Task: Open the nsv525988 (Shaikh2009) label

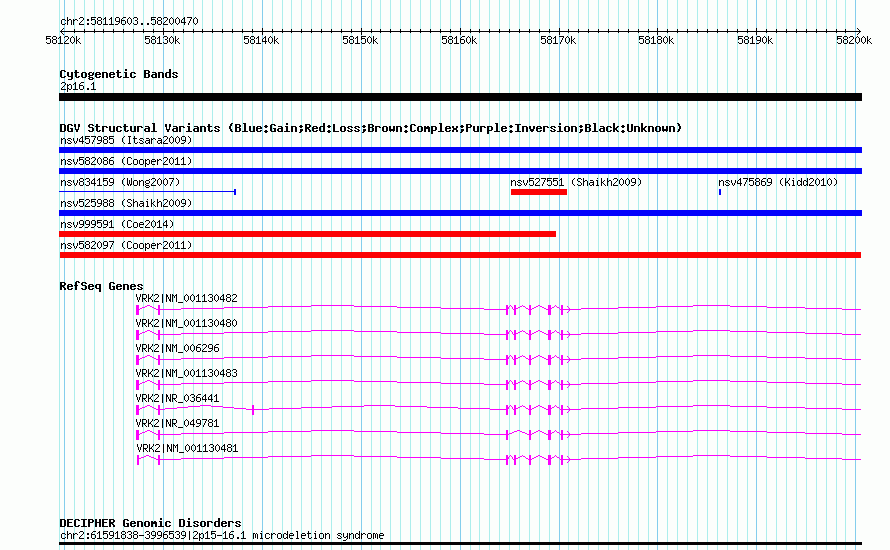Action: tap(126, 203)
